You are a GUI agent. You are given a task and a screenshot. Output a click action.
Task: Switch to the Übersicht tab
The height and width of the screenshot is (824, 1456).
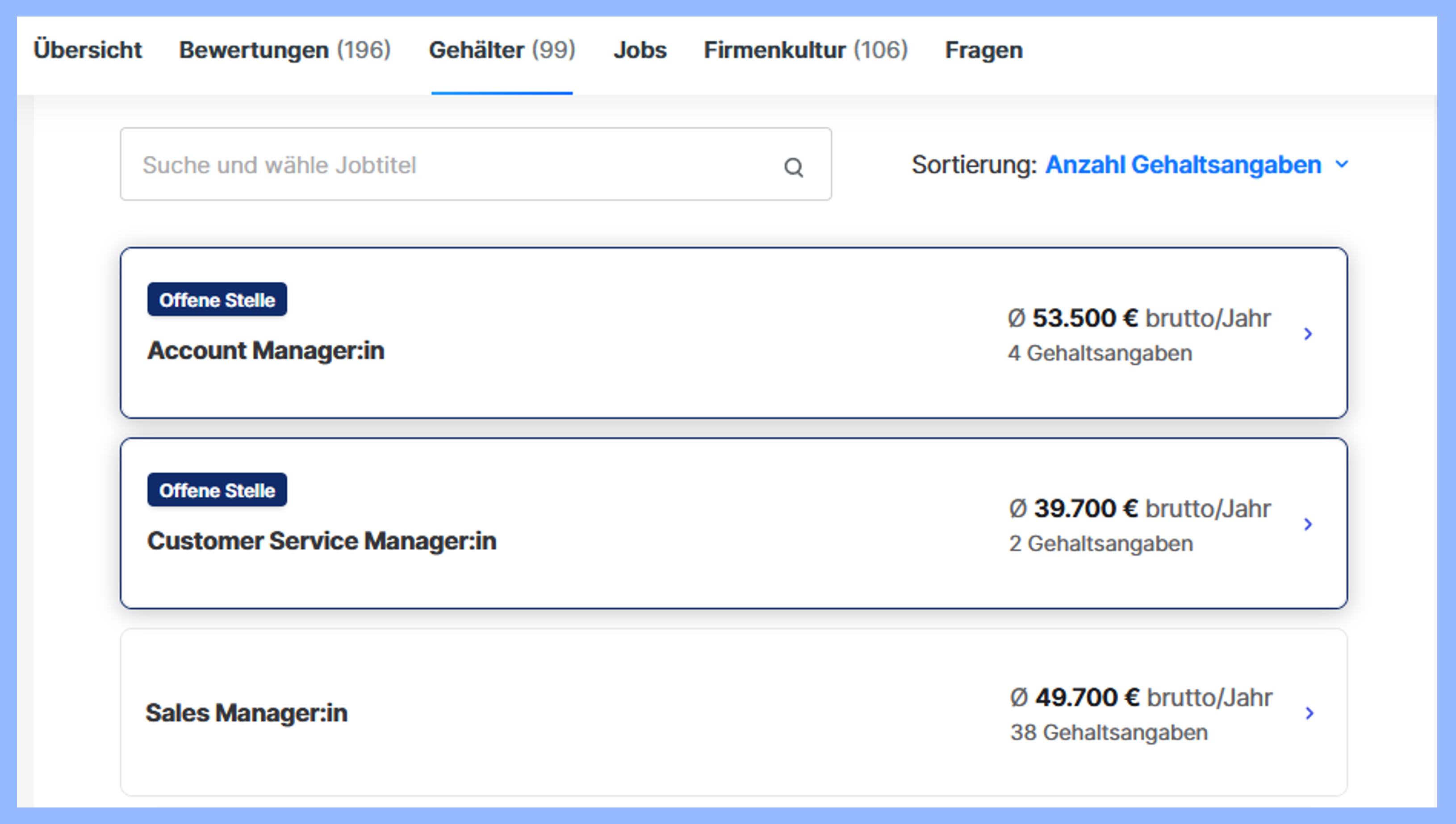click(x=88, y=50)
